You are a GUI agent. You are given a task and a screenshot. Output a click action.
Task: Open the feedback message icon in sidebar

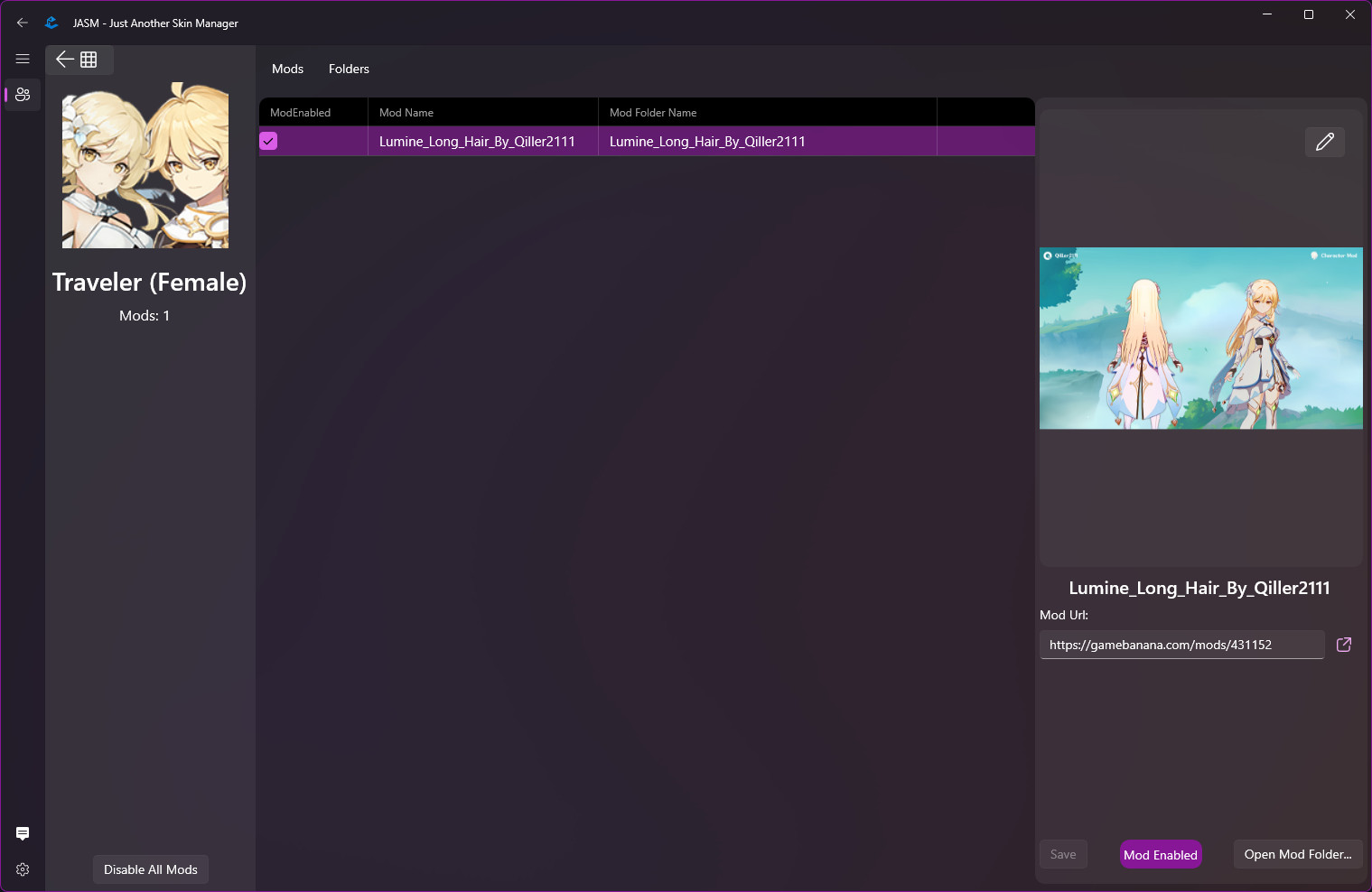coord(22,833)
